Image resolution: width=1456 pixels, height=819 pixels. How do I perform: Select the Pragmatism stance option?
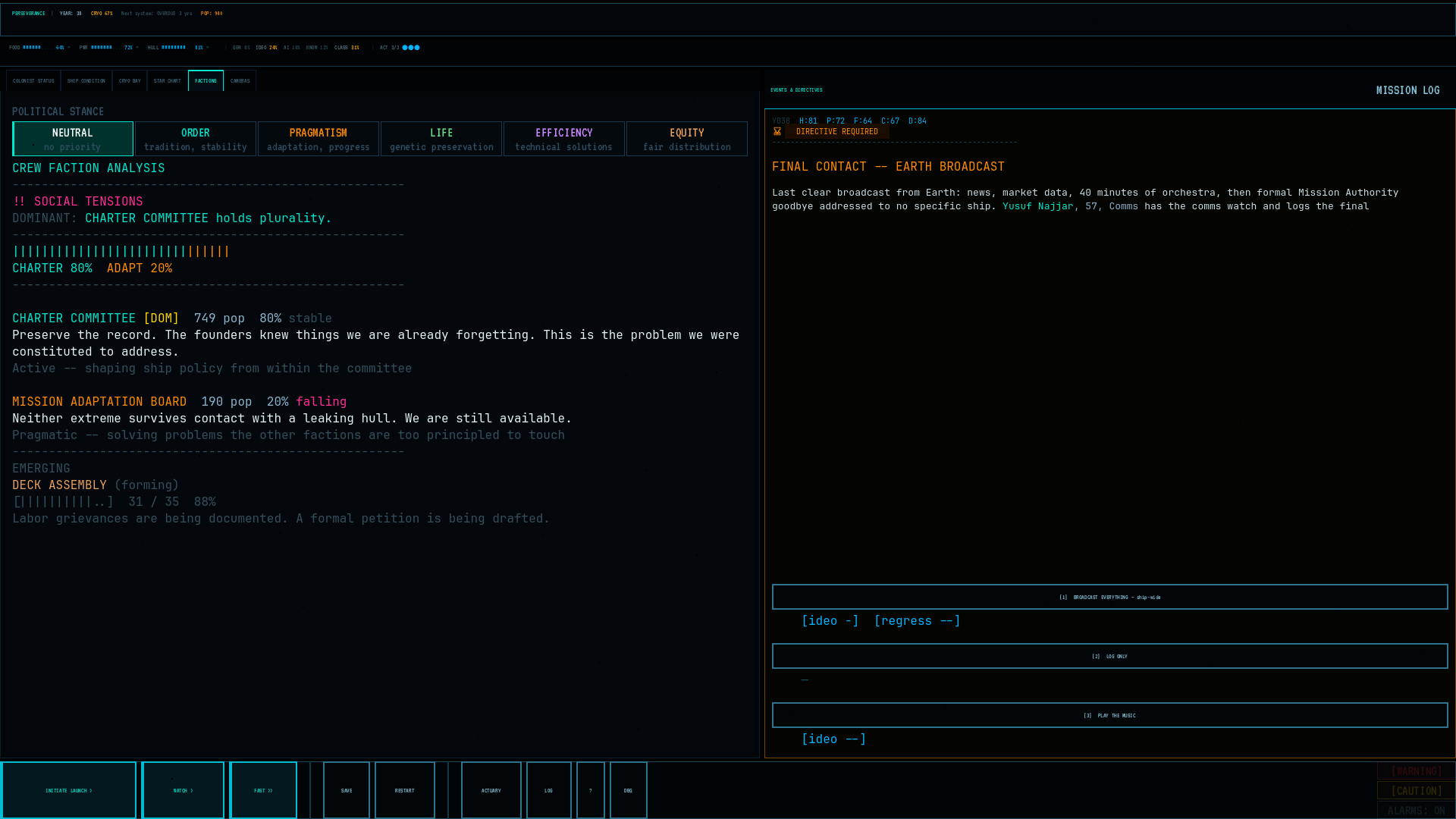(318, 139)
